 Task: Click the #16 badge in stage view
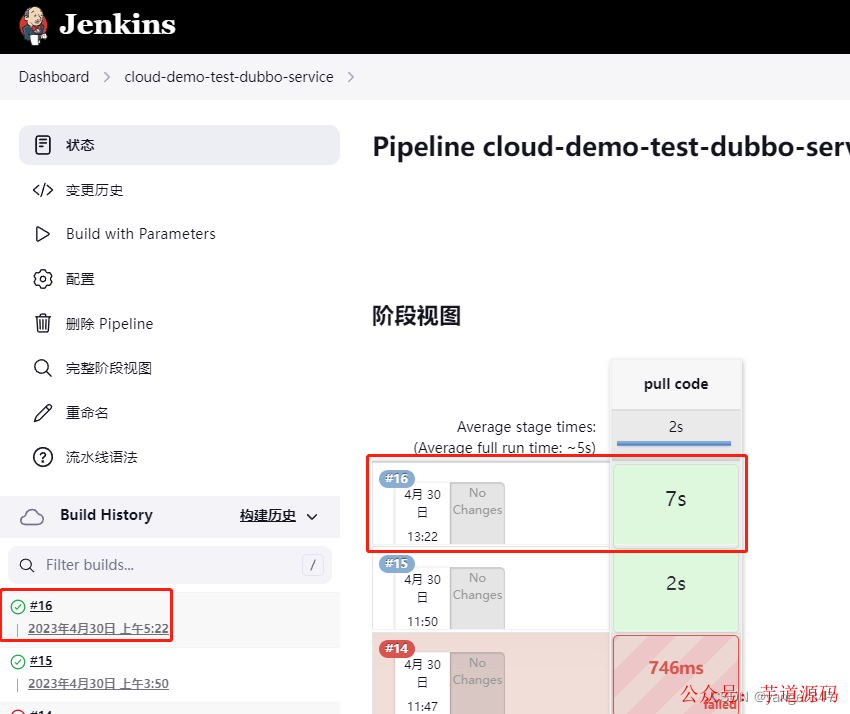[x=397, y=479]
